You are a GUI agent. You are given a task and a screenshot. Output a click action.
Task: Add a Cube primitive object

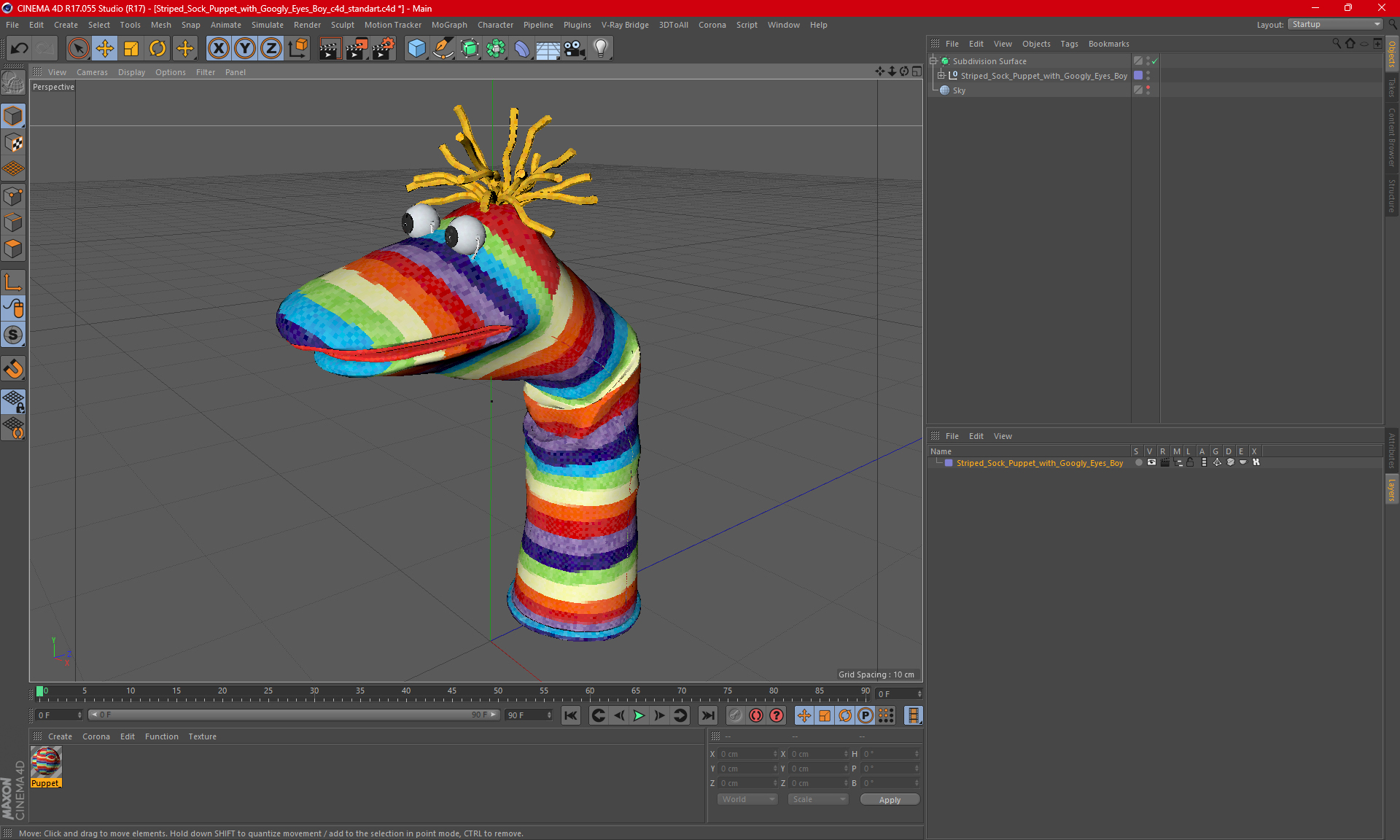pyautogui.click(x=416, y=49)
